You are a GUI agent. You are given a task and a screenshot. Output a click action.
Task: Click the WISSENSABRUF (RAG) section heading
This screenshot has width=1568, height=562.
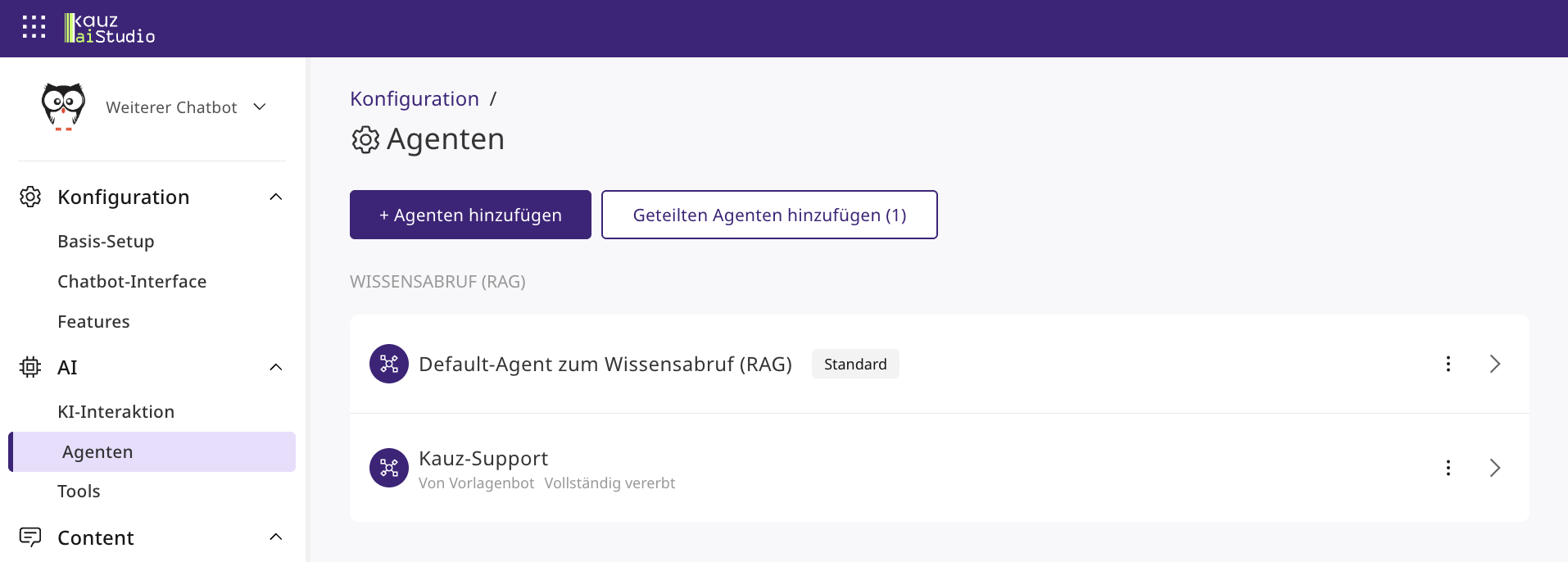(x=437, y=281)
